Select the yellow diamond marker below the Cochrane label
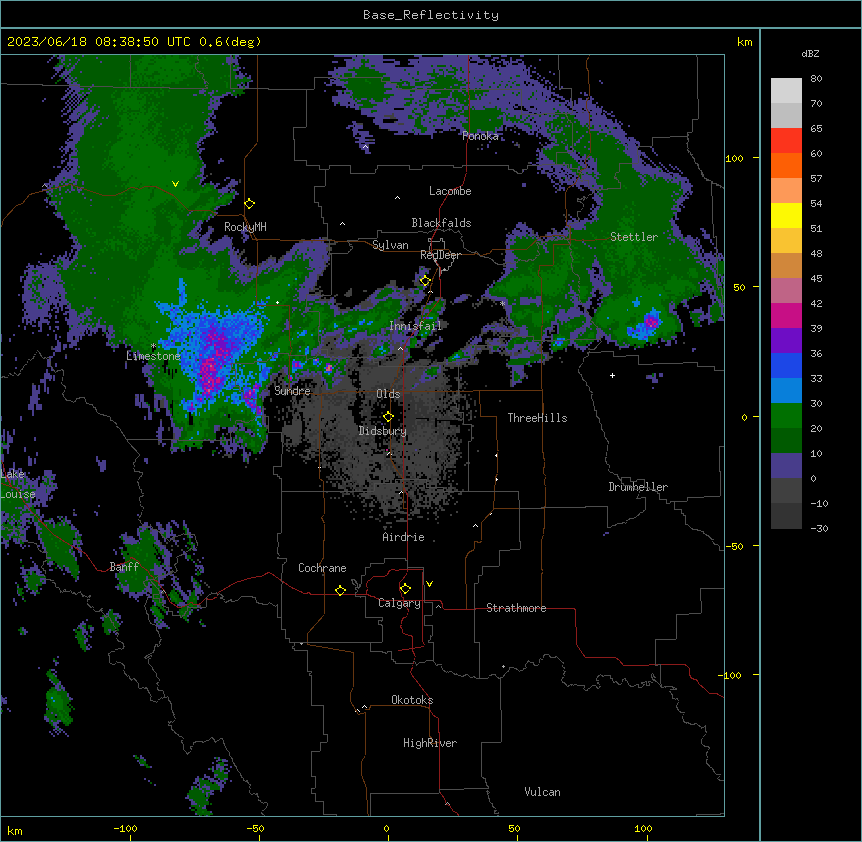This screenshot has width=862, height=842. (x=340, y=590)
